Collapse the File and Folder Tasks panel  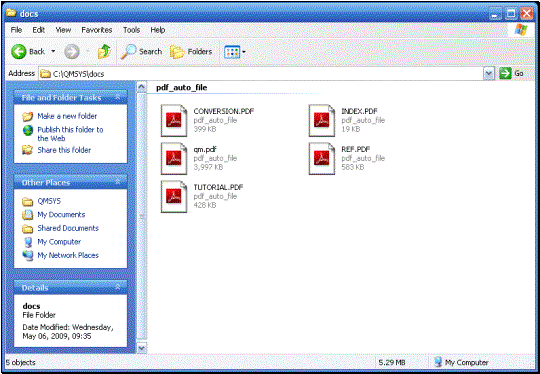pyautogui.click(x=117, y=97)
